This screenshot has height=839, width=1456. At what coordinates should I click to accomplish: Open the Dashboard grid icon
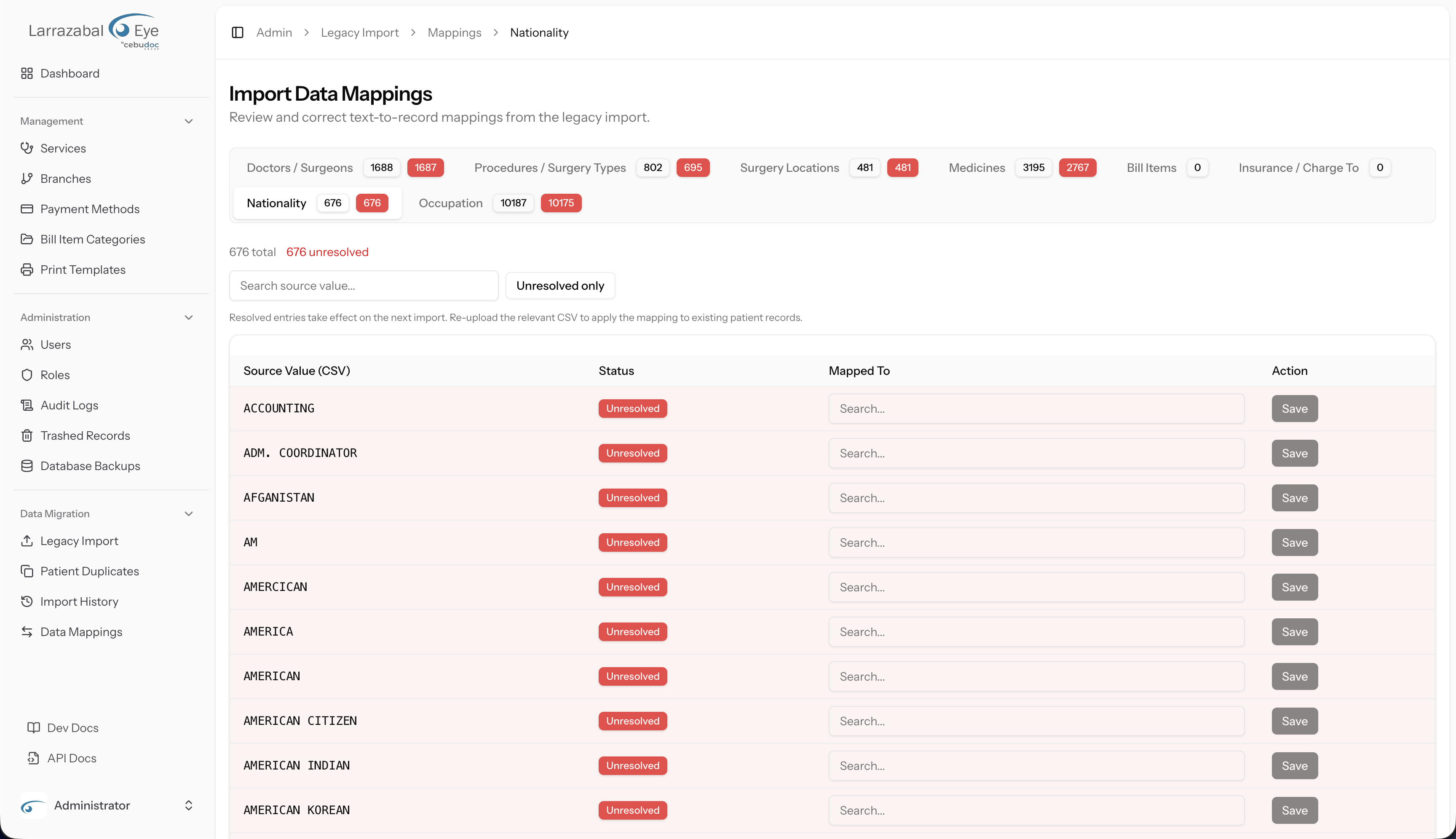(27, 73)
